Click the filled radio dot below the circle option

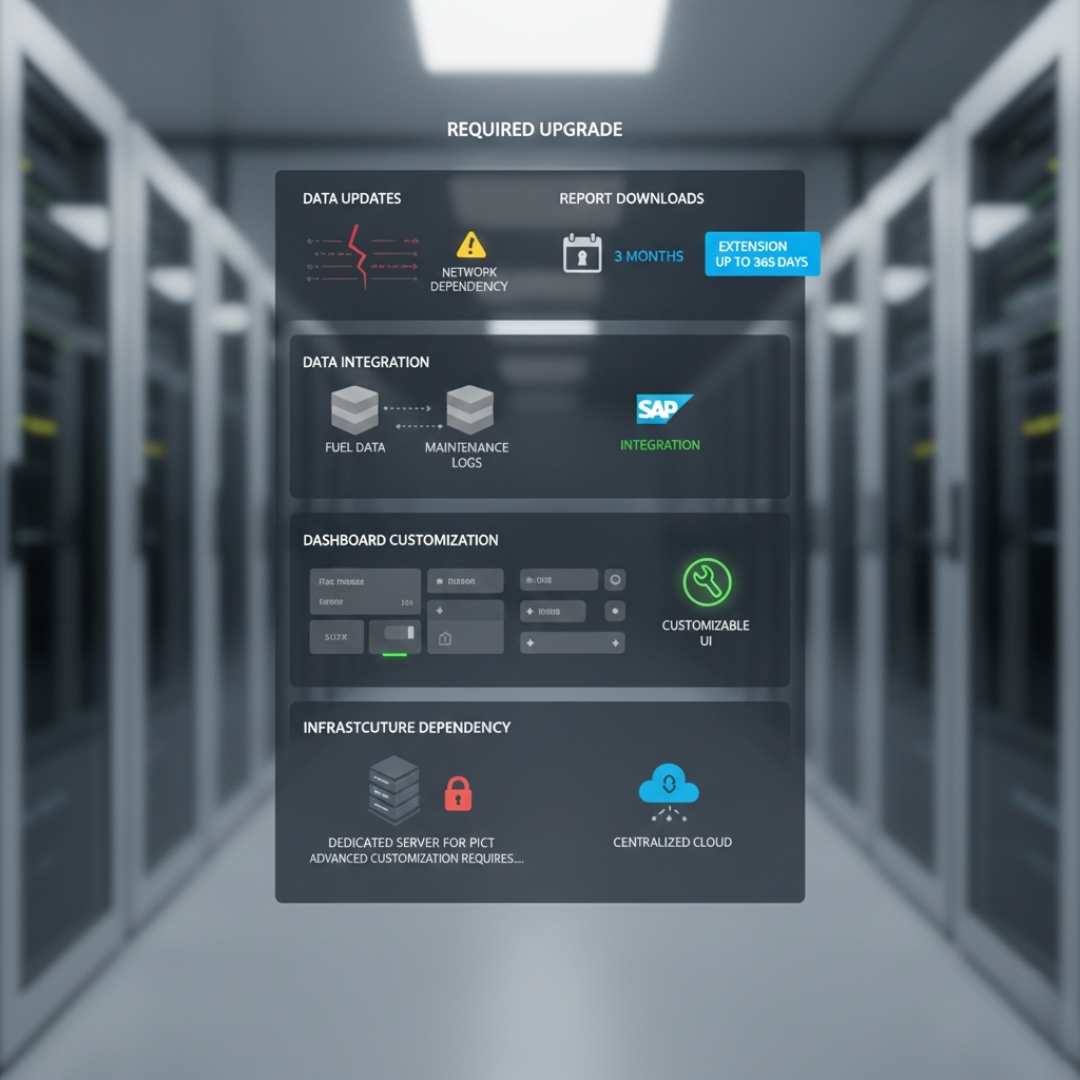click(x=615, y=612)
